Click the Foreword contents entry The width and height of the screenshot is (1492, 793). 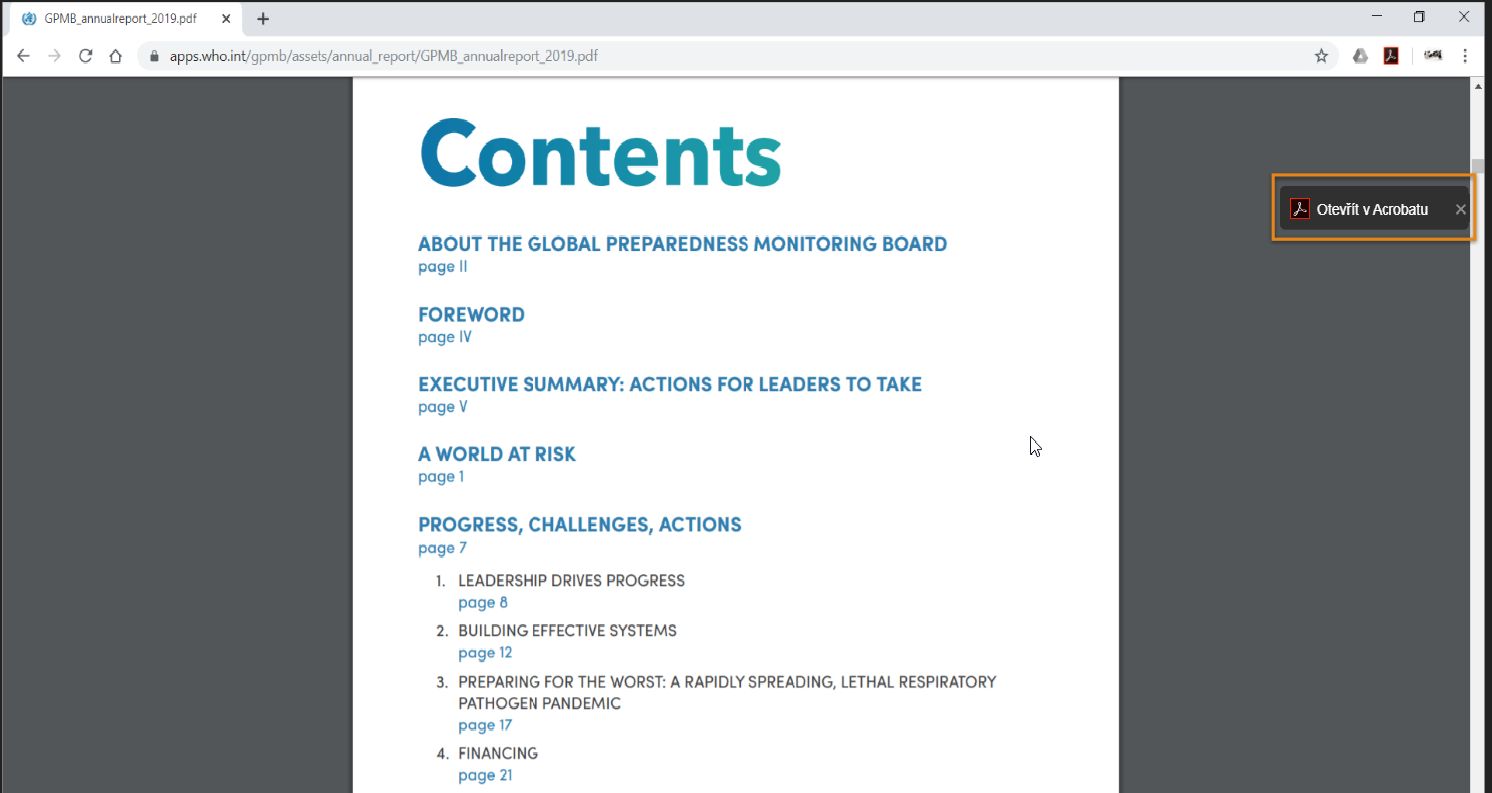pyautogui.click(x=471, y=314)
